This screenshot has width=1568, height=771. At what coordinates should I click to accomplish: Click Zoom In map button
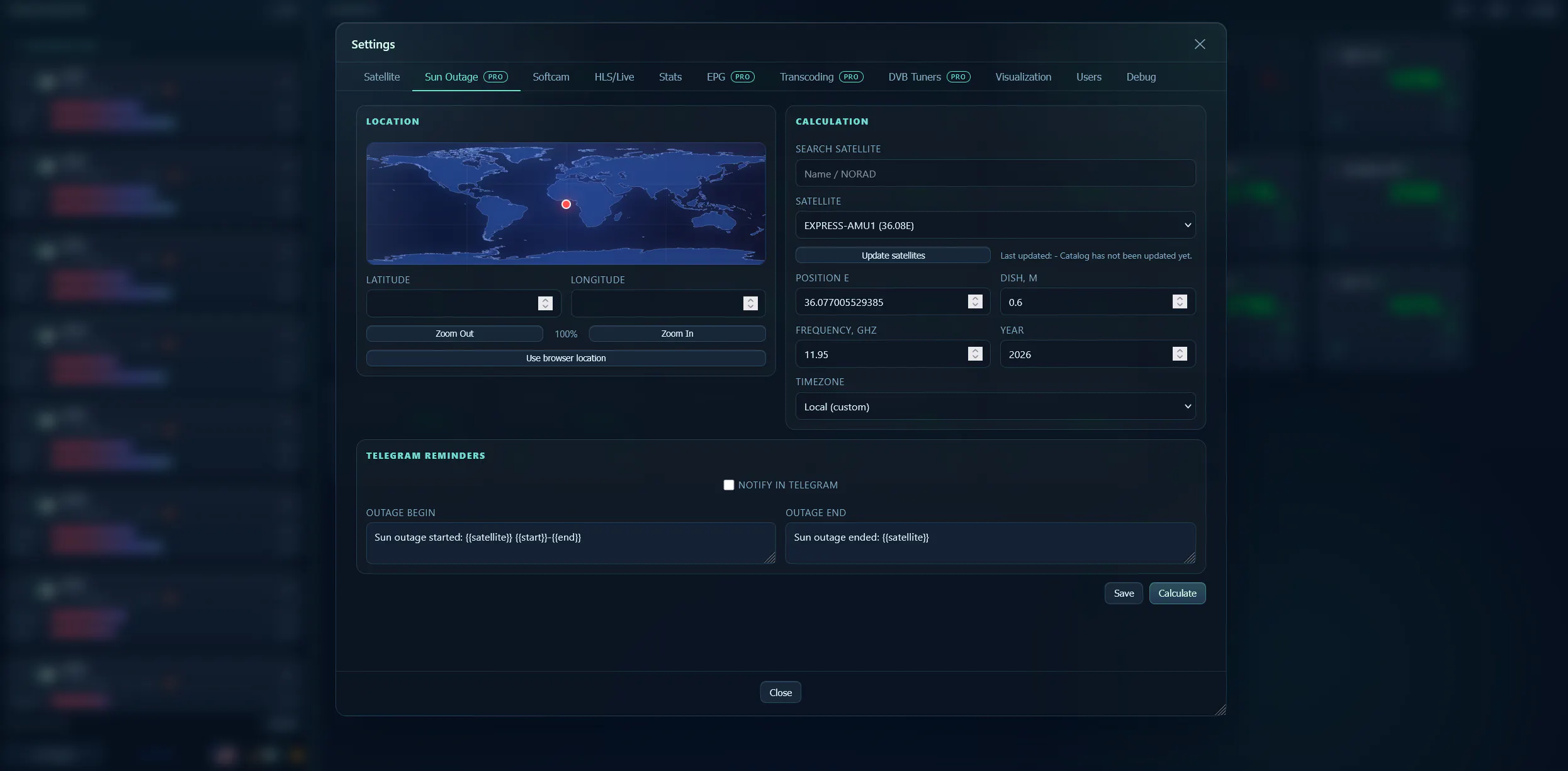click(x=677, y=334)
